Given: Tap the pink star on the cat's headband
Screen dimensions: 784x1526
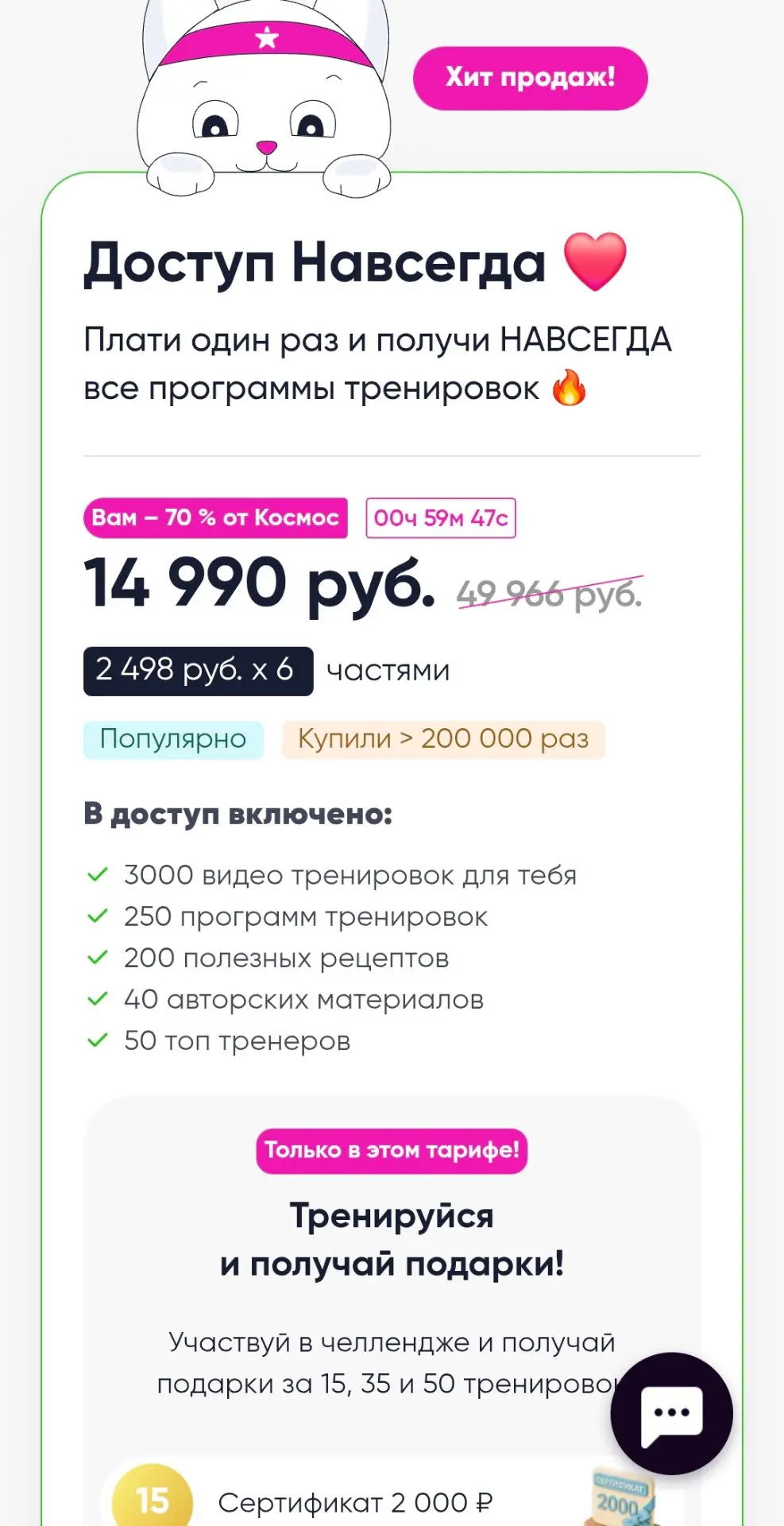Looking at the screenshot, I should pyautogui.click(x=267, y=37).
